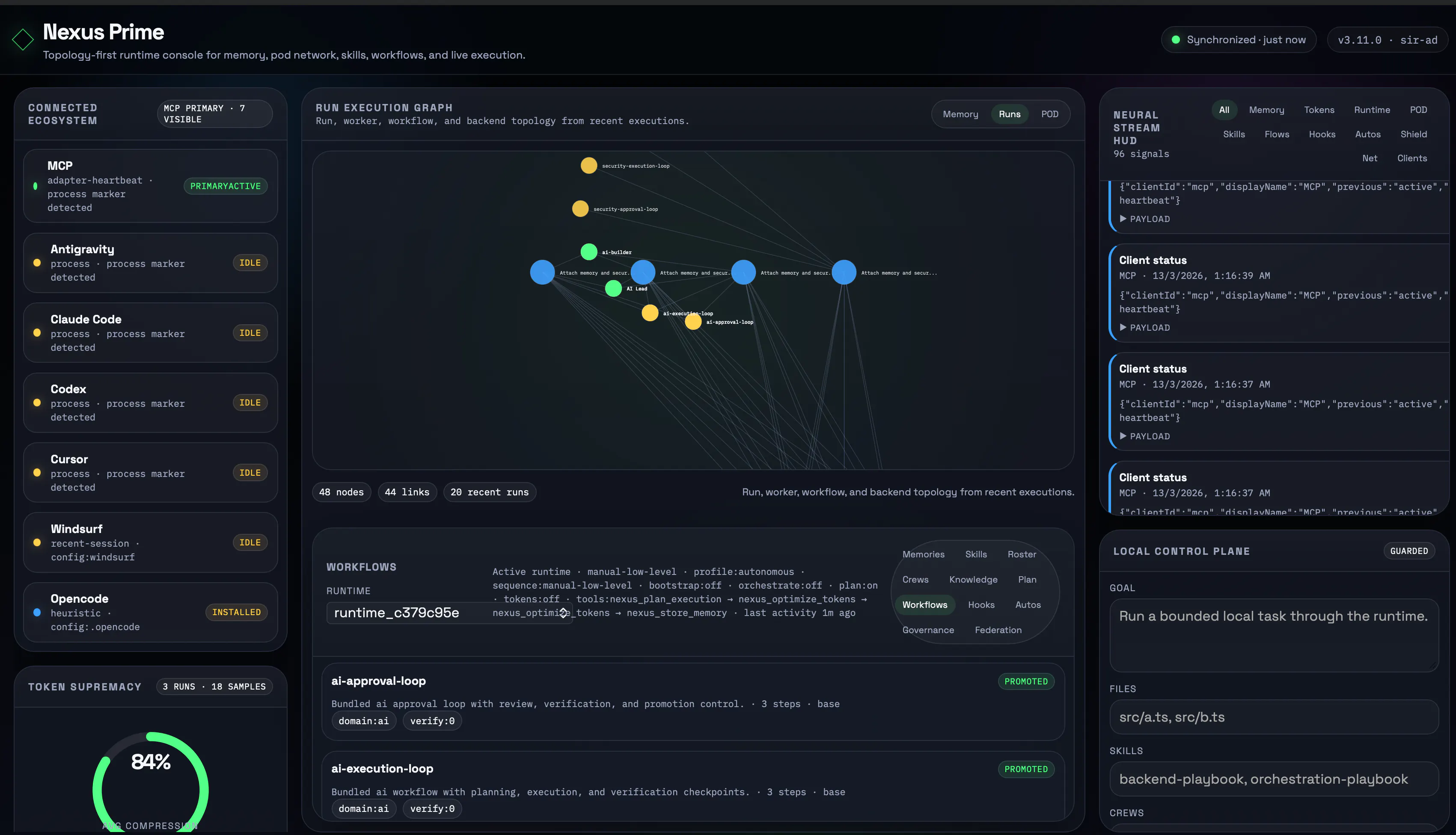Viewport: 1456px width, 835px height.
Task: Click the v3.11.0 · sir-ad version pill
Action: point(1387,40)
